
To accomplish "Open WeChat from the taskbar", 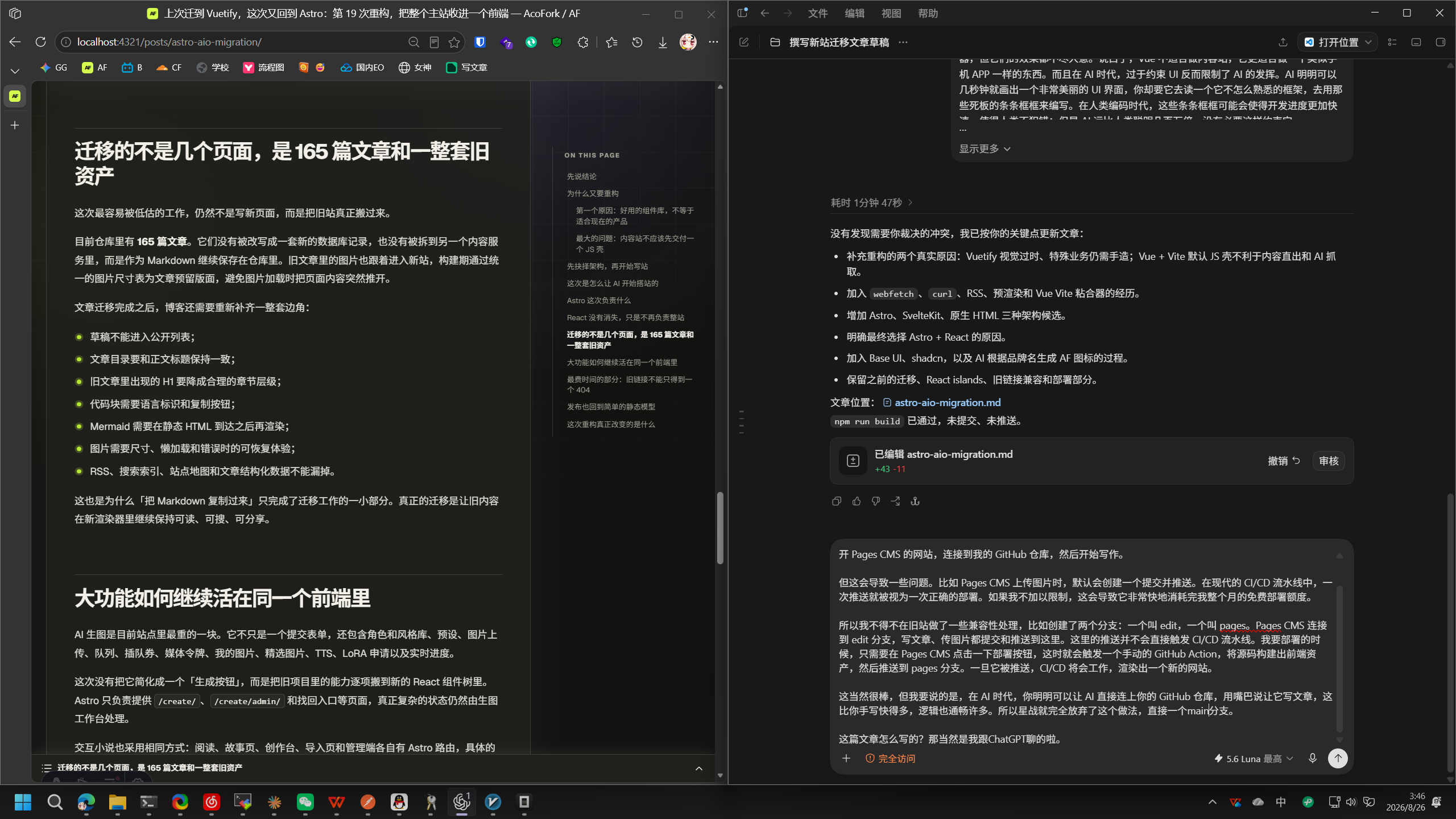I will pyautogui.click(x=305, y=803).
